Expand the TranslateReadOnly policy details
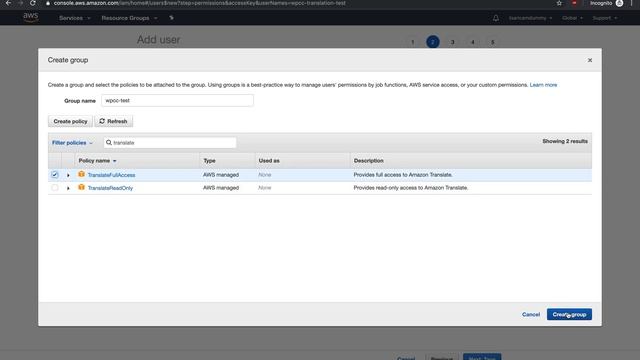The height and width of the screenshot is (360, 640). click(x=68, y=188)
